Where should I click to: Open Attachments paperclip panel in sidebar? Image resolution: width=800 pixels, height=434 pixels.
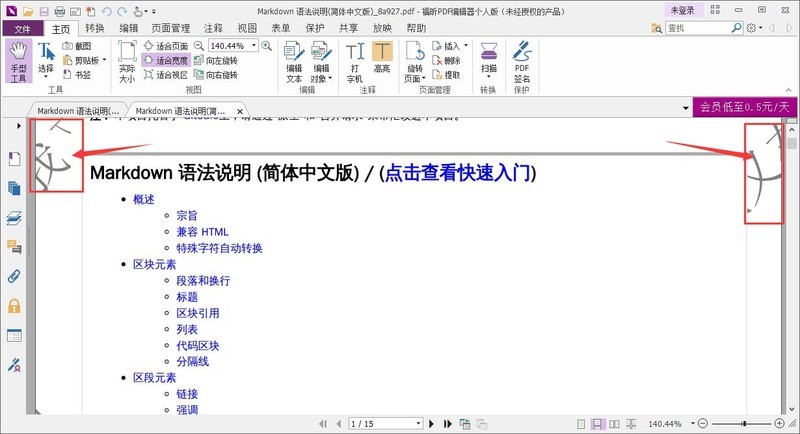point(14,276)
